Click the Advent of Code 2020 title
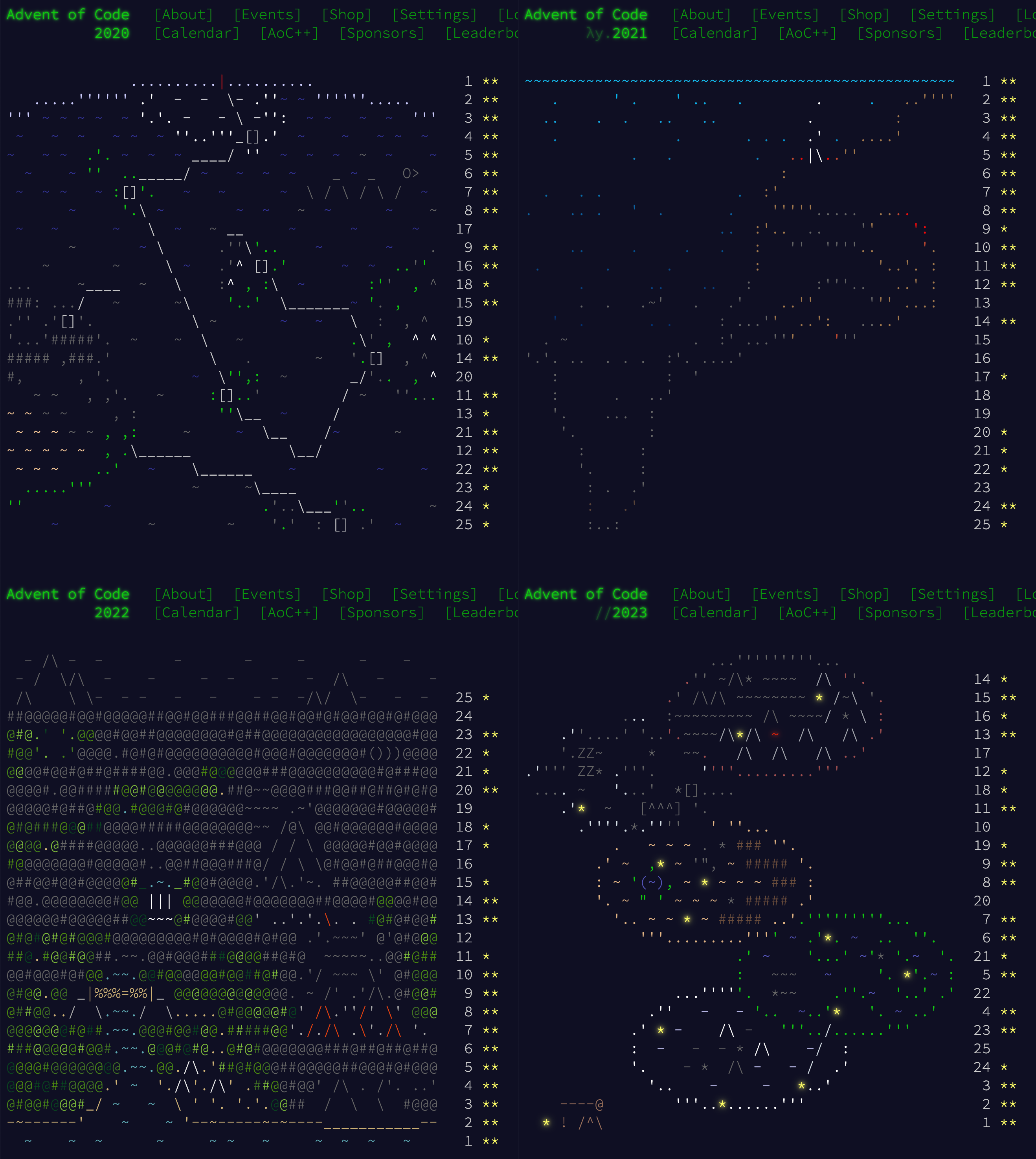 tap(68, 15)
